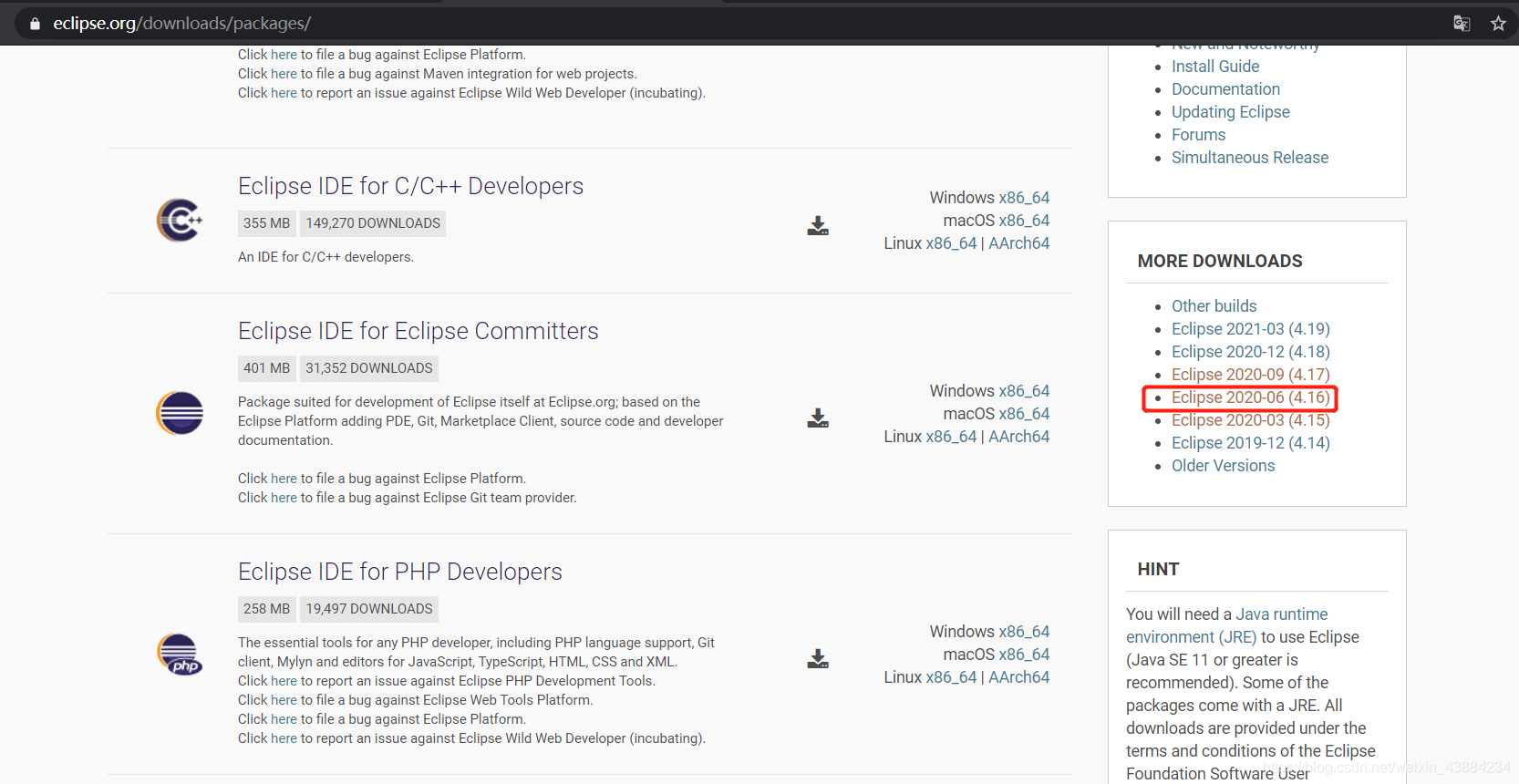Image resolution: width=1519 pixels, height=784 pixels.
Task: Click the Eclipse Committers package logo
Action: coord(180,413)
